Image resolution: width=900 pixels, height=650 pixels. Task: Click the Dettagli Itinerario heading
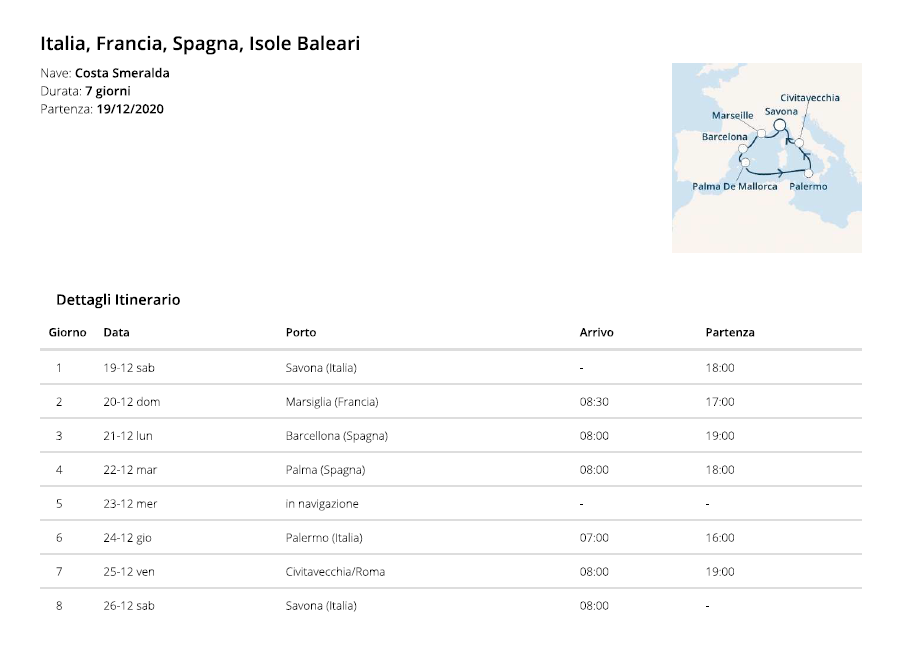(118, 300)
